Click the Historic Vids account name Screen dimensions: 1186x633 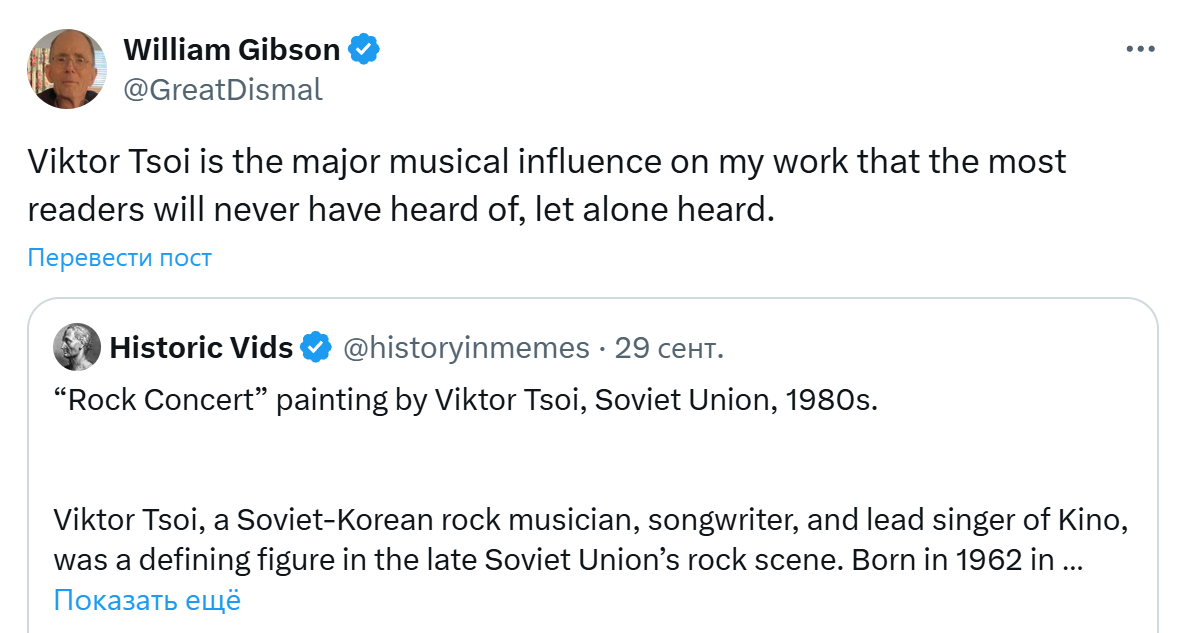tap(201, 347)
